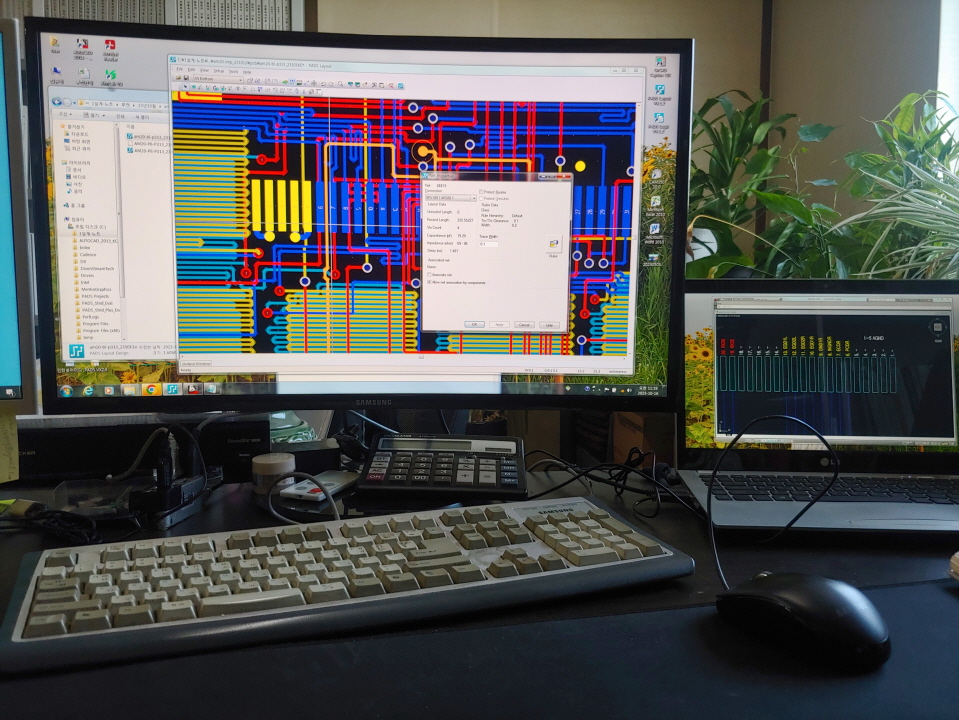Select the first am20 PADS file in Explorer
The width and height of the screenshot is (959, 720).
[148, 137]
